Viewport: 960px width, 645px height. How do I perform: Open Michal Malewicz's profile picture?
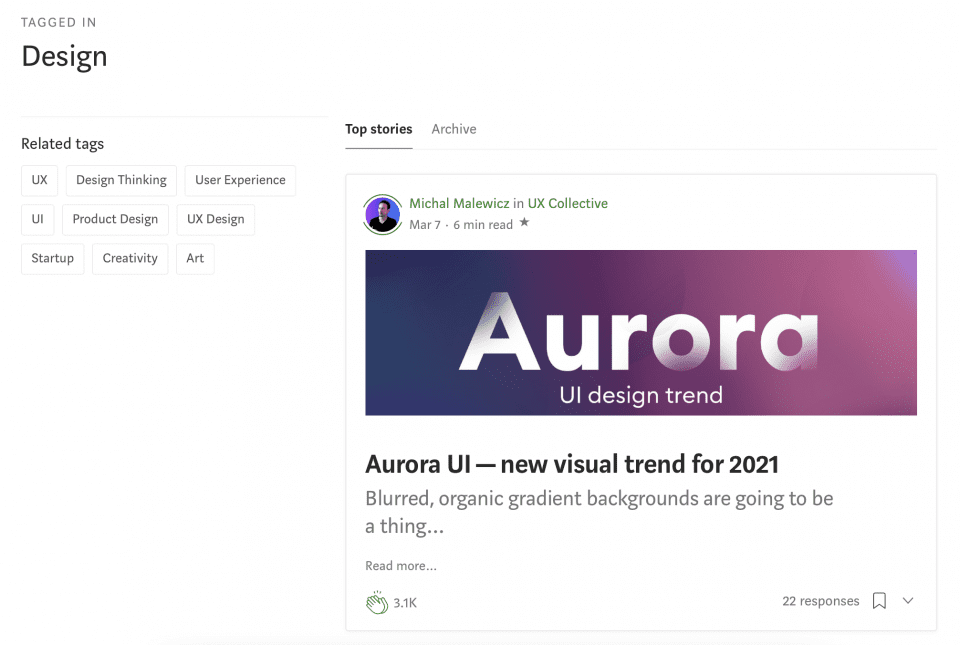click(x=382, y=213)
